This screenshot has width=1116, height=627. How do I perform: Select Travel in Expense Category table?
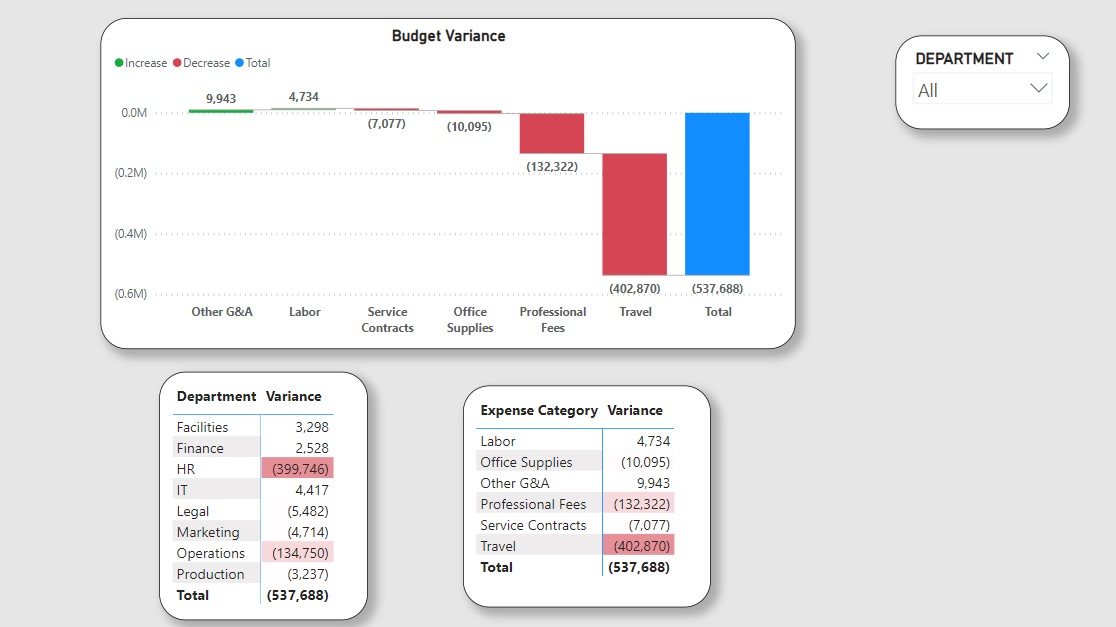575,546
